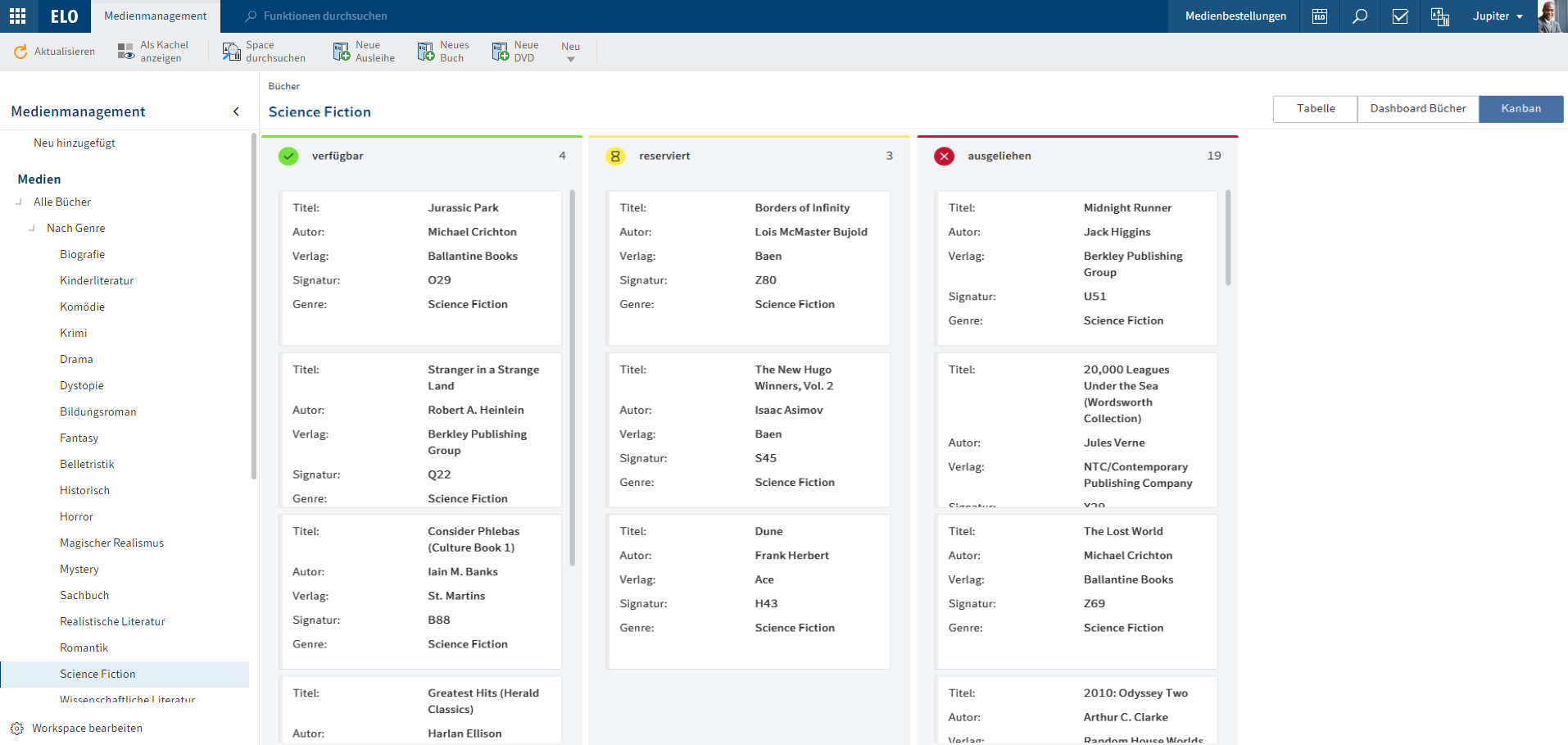Select the Kinderliteratur genre
Screen dimensions: 1568x745
(x=97, y=280)
